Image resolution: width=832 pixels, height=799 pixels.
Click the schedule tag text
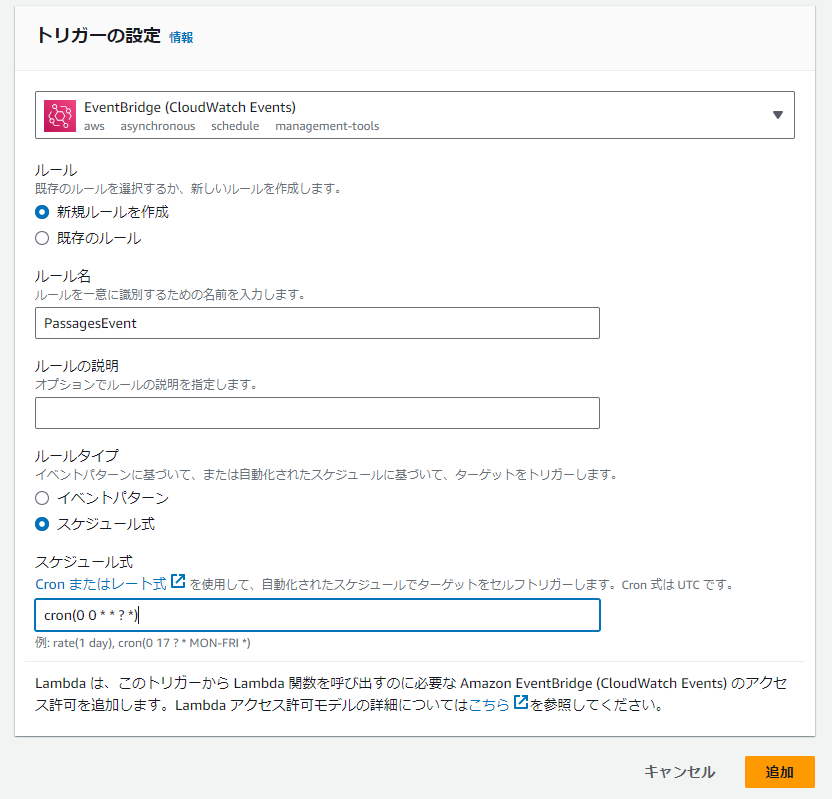235,126
